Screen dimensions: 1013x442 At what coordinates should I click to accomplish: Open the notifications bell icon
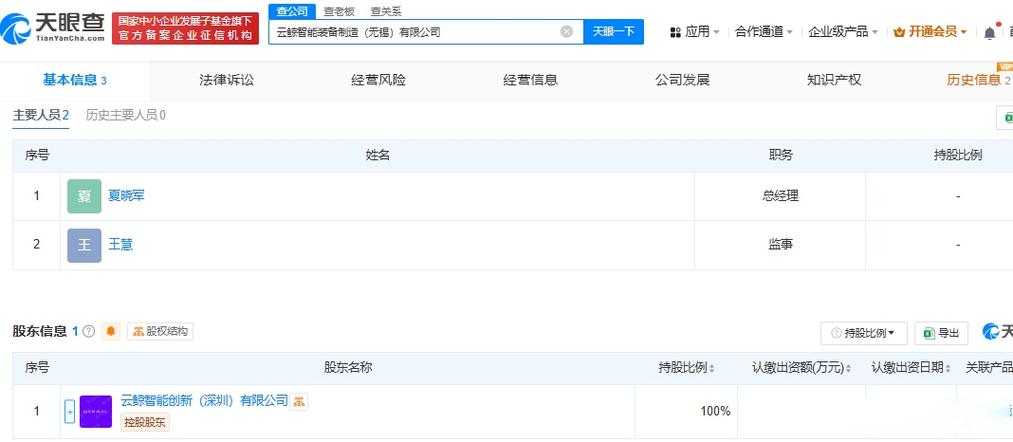(990, 32)
